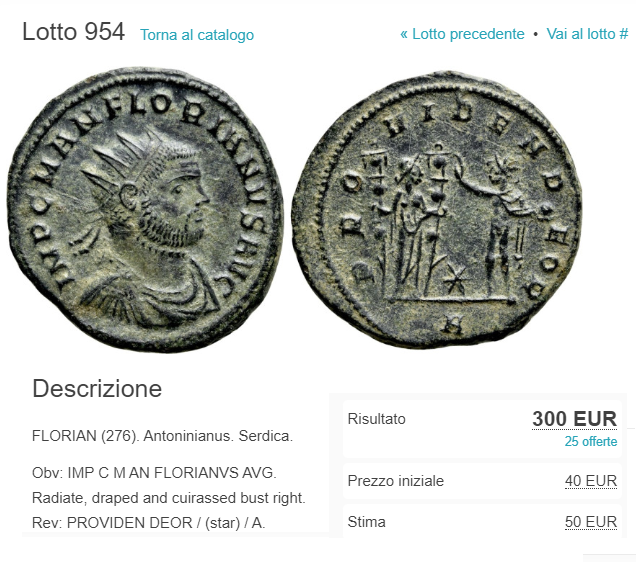The height and width of the screenshot is (563, 636).
Task: Open the Vai al lotto # link
Action: point(587,34)
